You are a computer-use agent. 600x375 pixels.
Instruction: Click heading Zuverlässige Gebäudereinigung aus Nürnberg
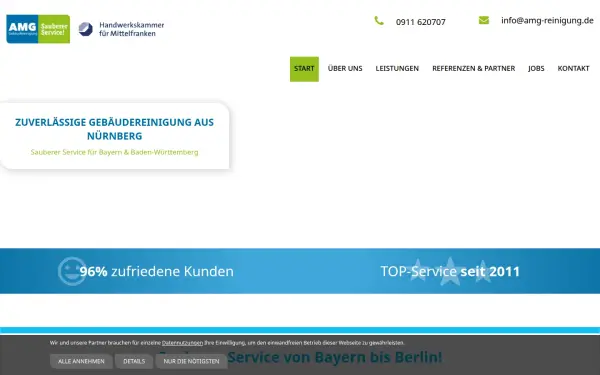114,129
